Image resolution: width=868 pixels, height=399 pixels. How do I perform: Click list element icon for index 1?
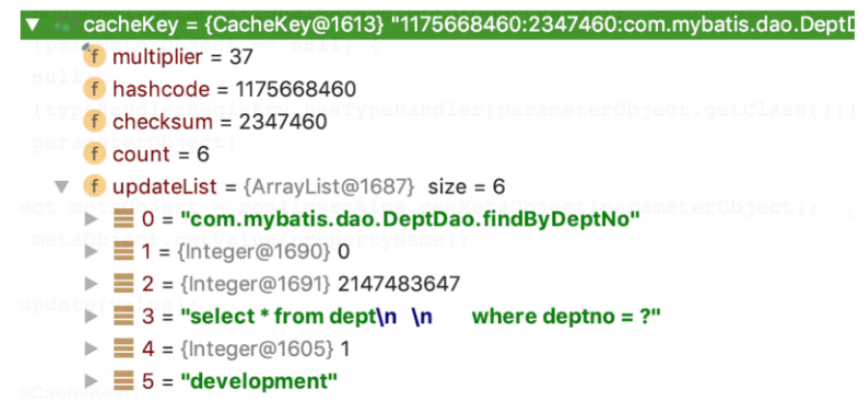(124, 252)
